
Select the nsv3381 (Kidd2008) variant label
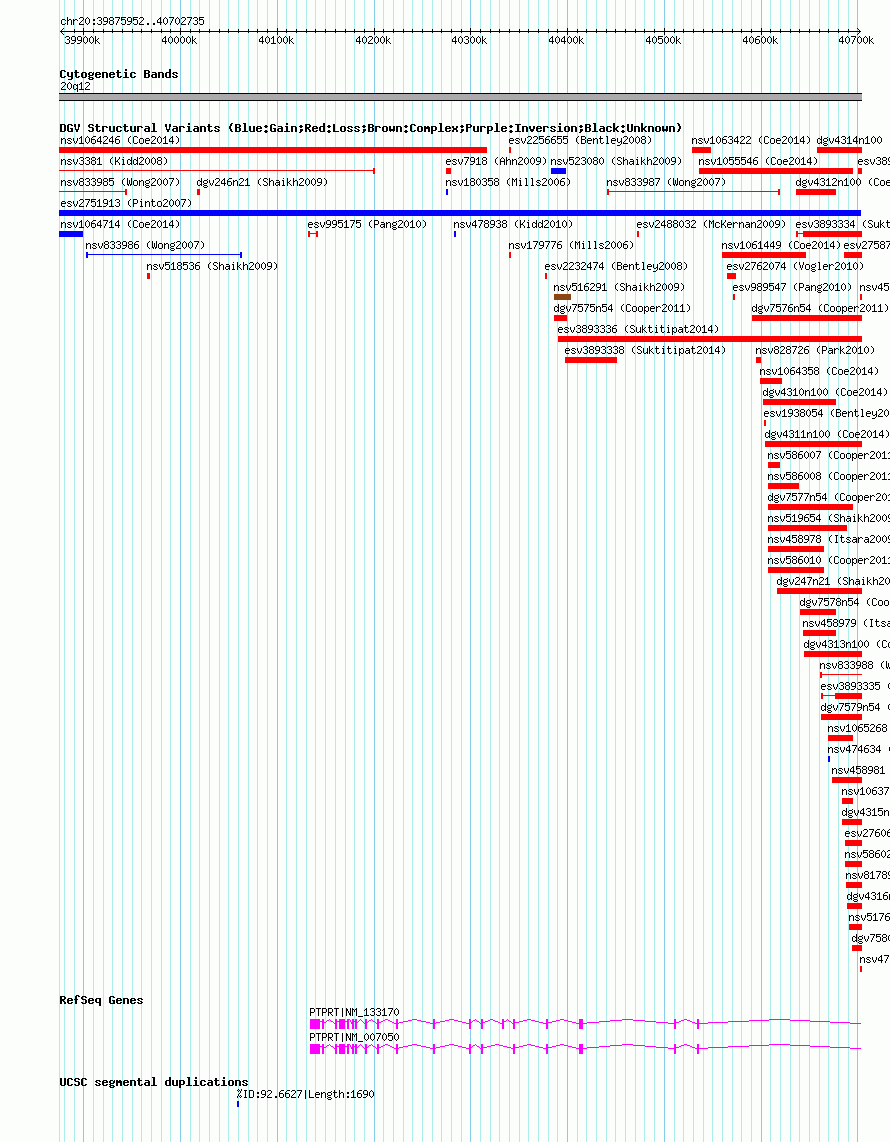click(114, 162)
